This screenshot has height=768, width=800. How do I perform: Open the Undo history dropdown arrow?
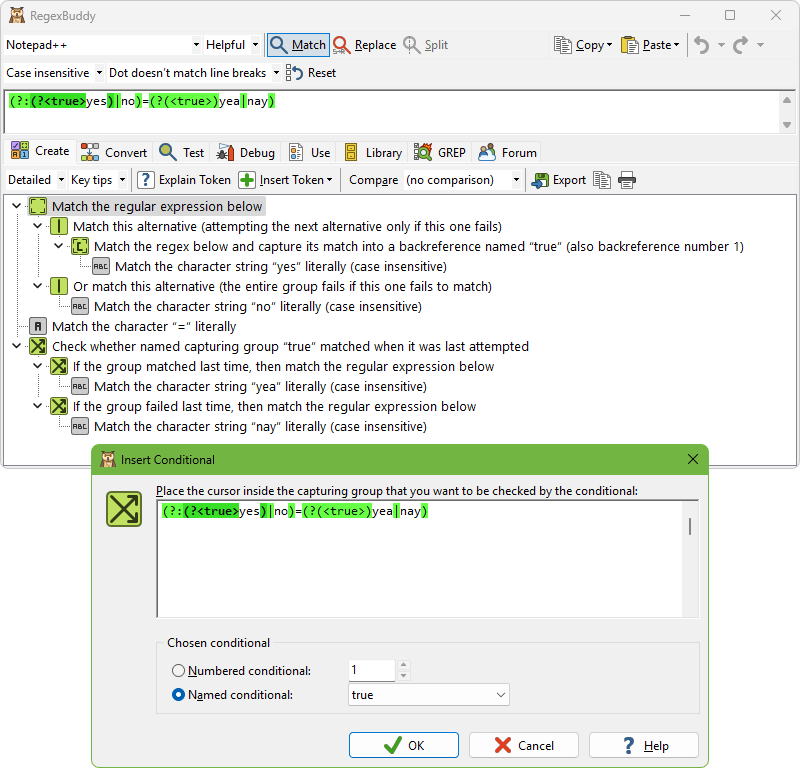[x=721, y=45]
